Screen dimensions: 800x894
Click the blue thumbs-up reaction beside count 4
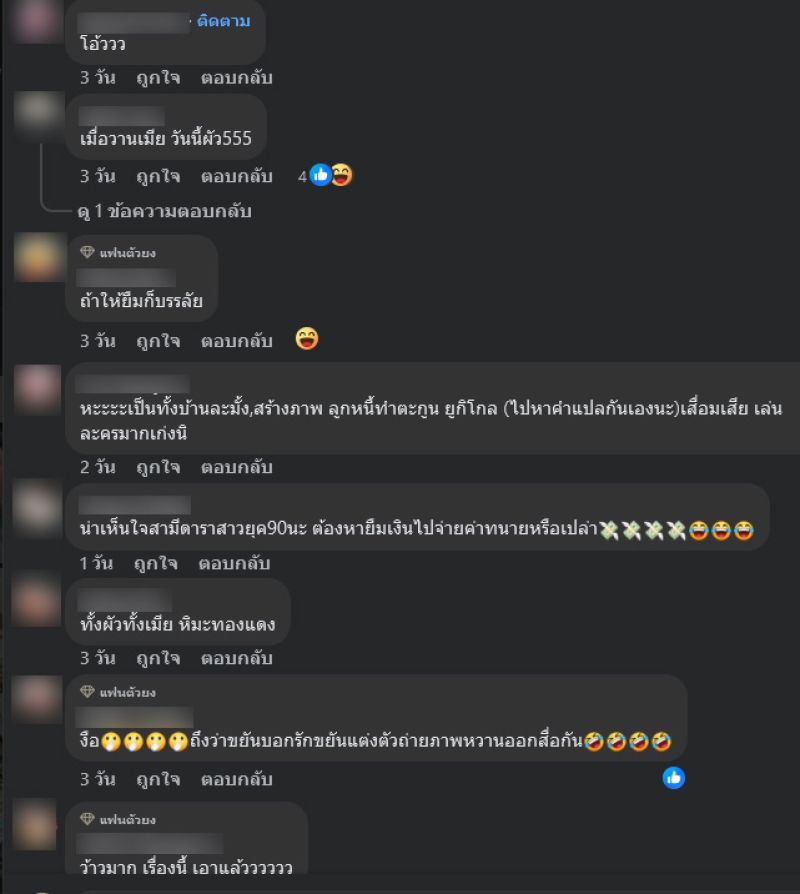click(x=320, y=175)
